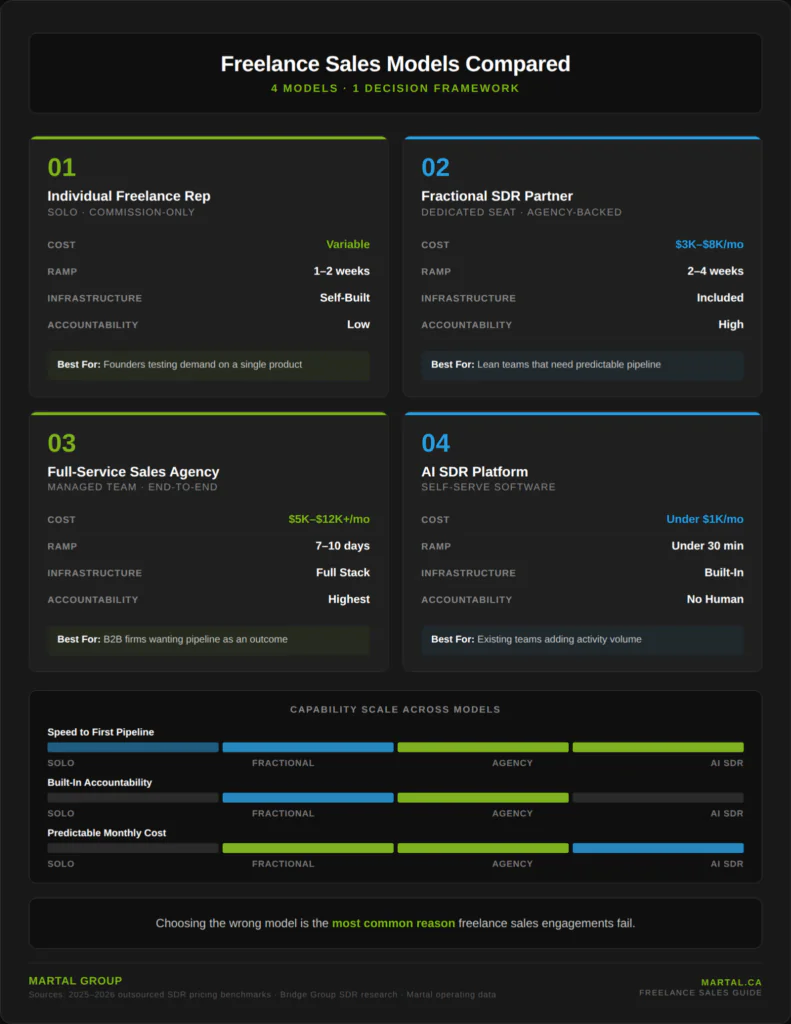Click the 'Built-In' infrastructure value
The image size is (791, 1024).
click(723, 573)
